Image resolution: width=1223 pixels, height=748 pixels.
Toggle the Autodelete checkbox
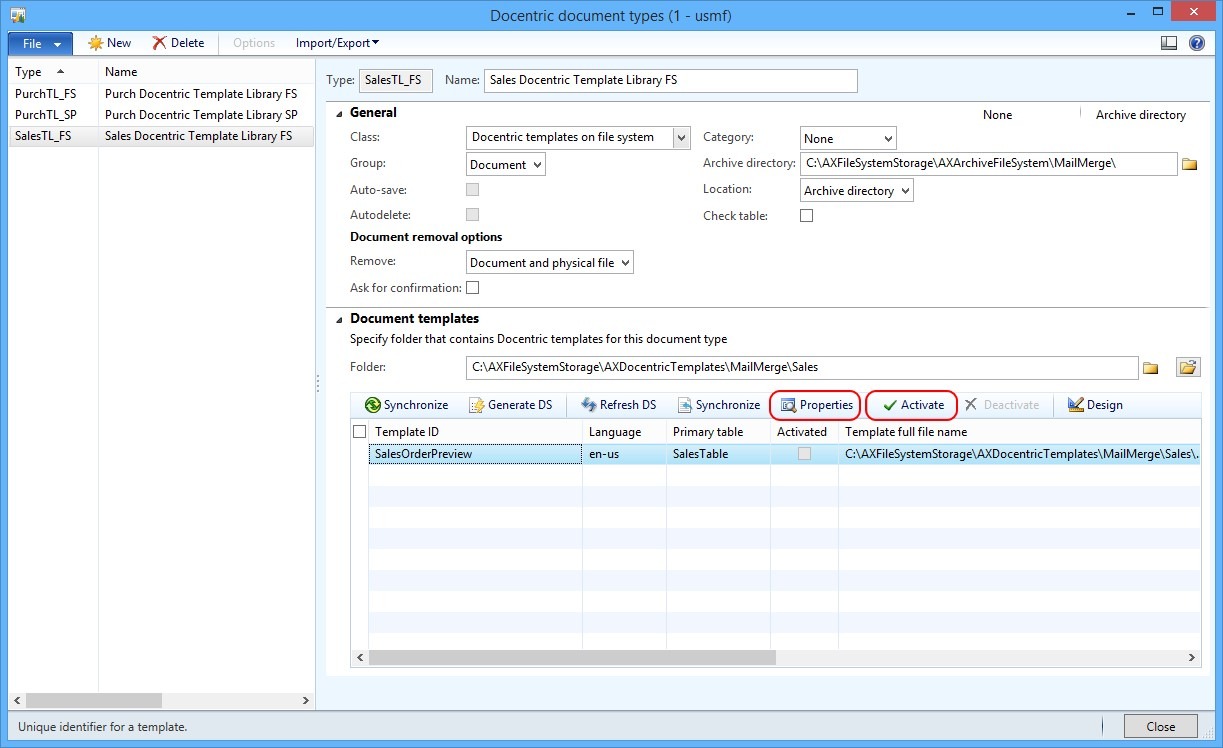472,214
